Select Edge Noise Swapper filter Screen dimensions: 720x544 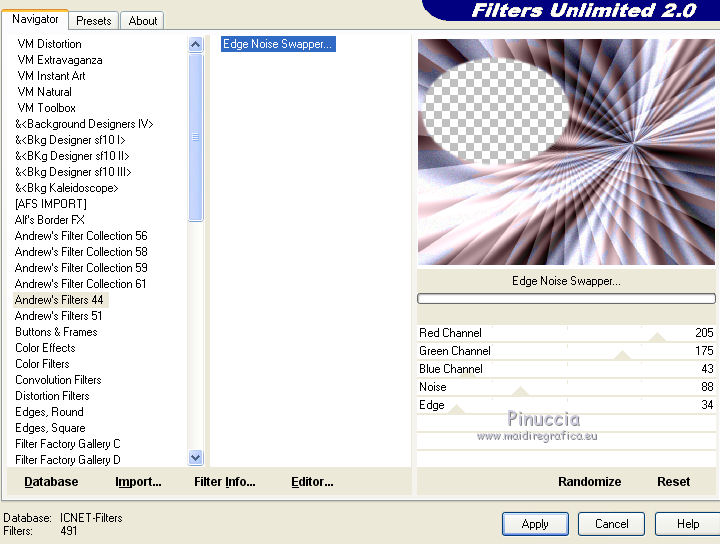click(278, 44)
